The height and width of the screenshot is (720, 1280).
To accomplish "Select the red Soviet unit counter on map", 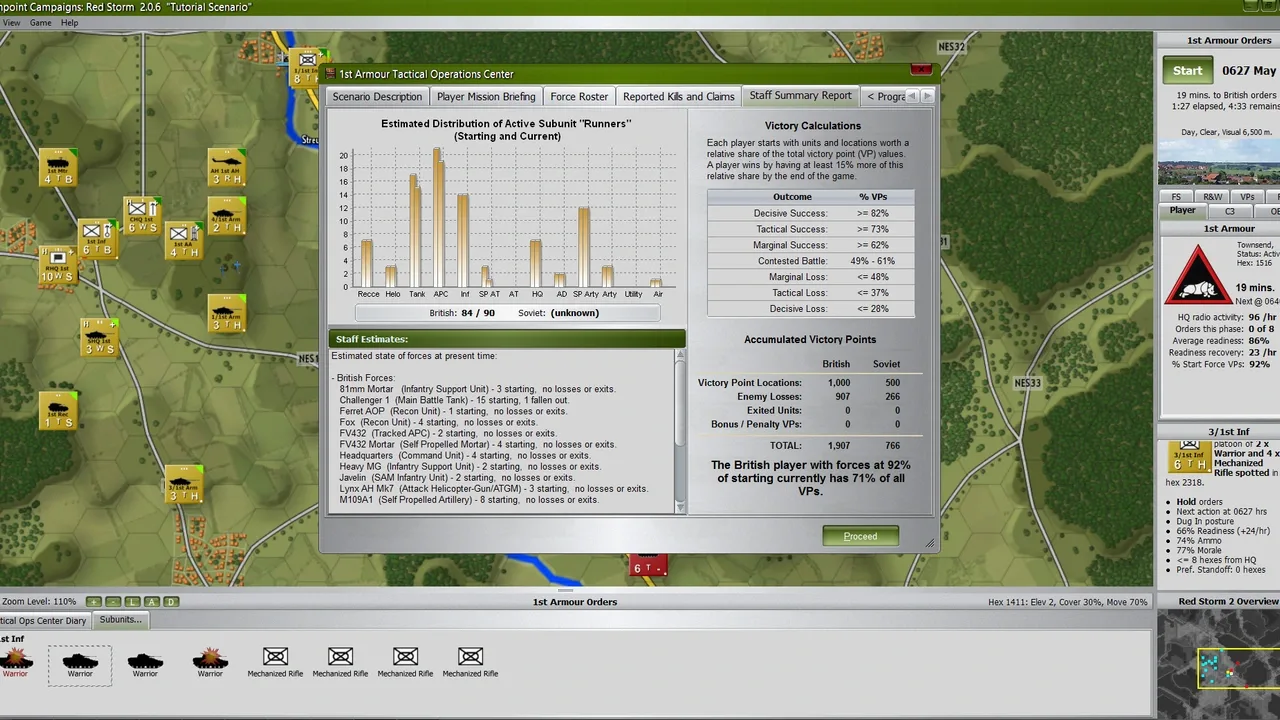I will coord(647,566).
